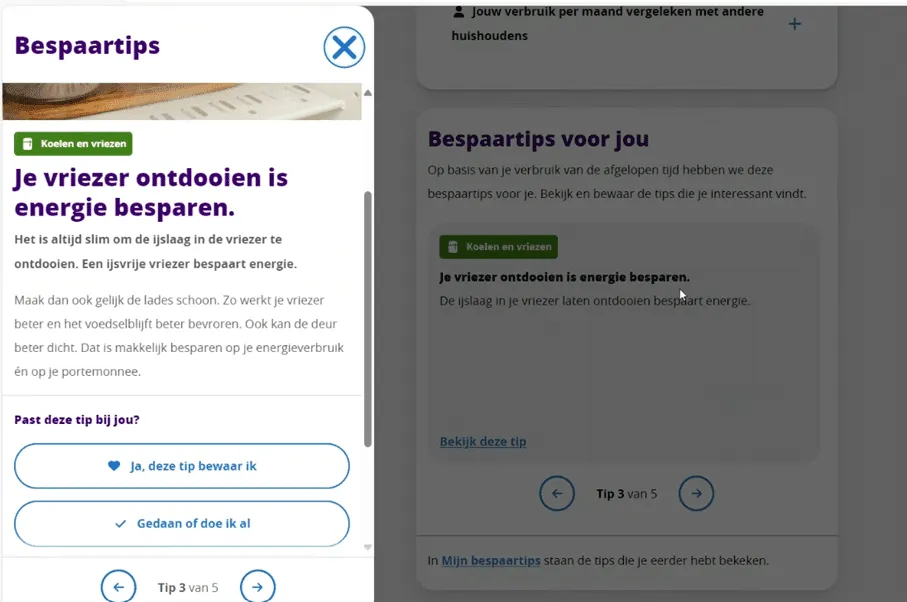Screen dimensions: 907x602
Task: Click previous tip arrow in main page
Action: (557, 493)
